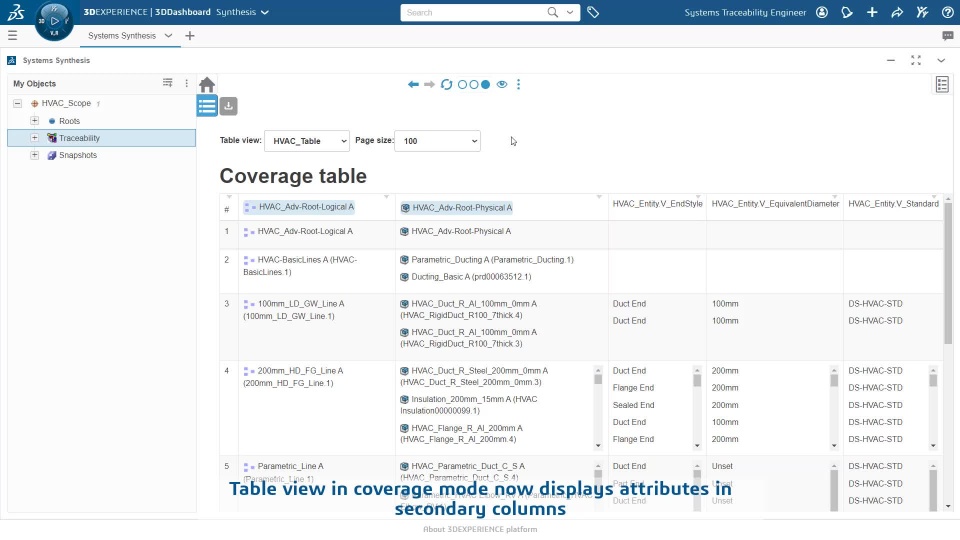Select HVAC_Scope in the tree
Viewport: 960px width, 540px height.
pos(66,103)
